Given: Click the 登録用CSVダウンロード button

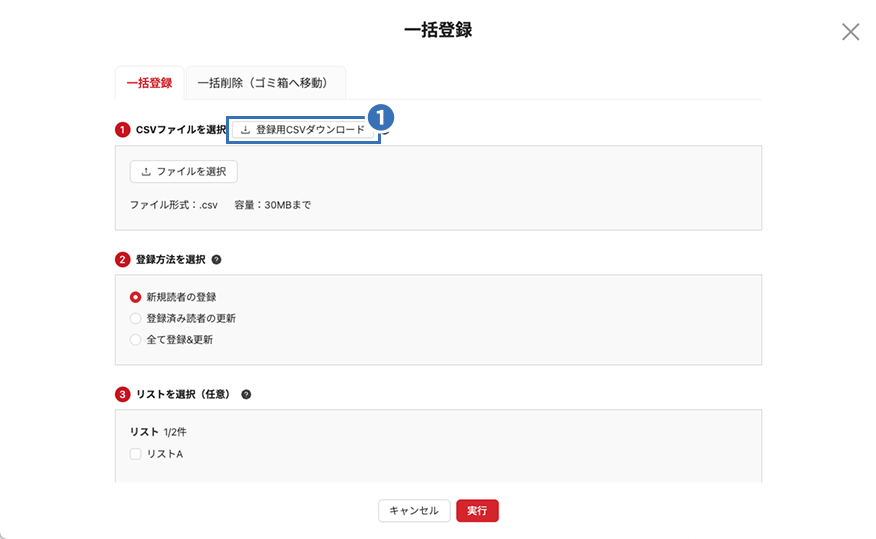Looking at the screenshot, I should point(304,130).
